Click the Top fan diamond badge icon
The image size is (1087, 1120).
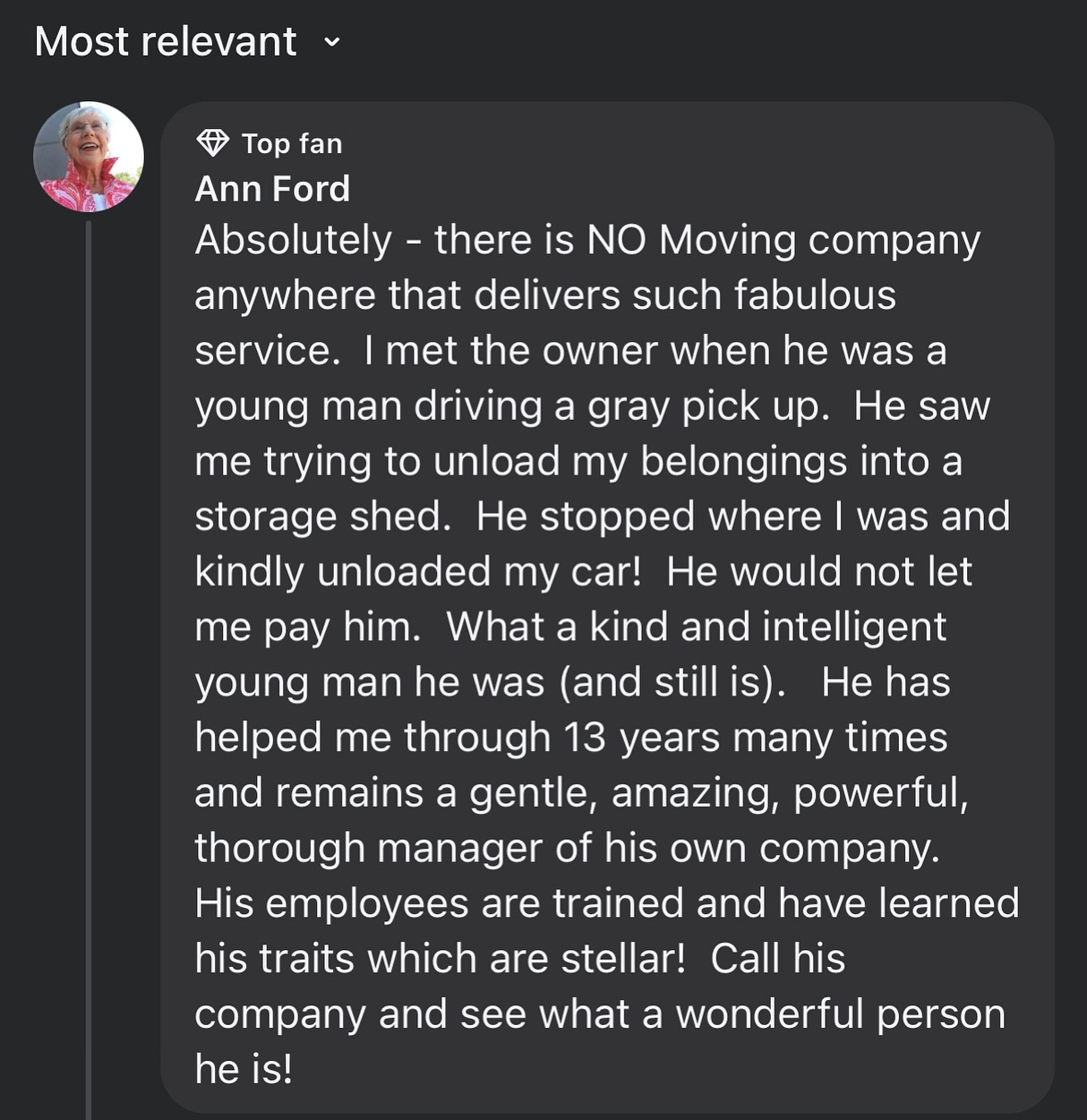pyautogui.click(x=212, y=143)
